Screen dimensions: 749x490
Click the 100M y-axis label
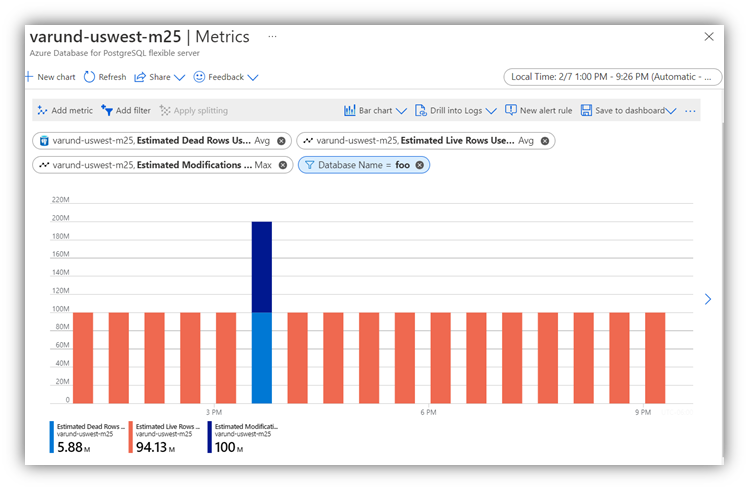click(61, 309)
